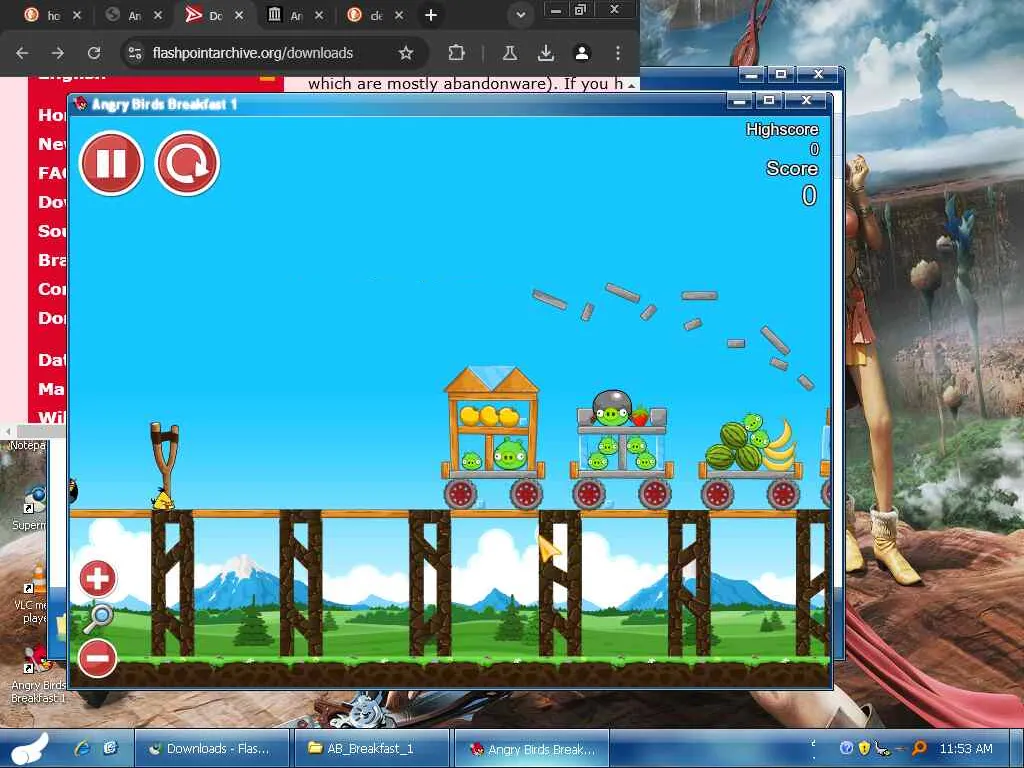Screen dimensions: 1024x768
Task: Open the Start menu
Action: tap(29, 749)
